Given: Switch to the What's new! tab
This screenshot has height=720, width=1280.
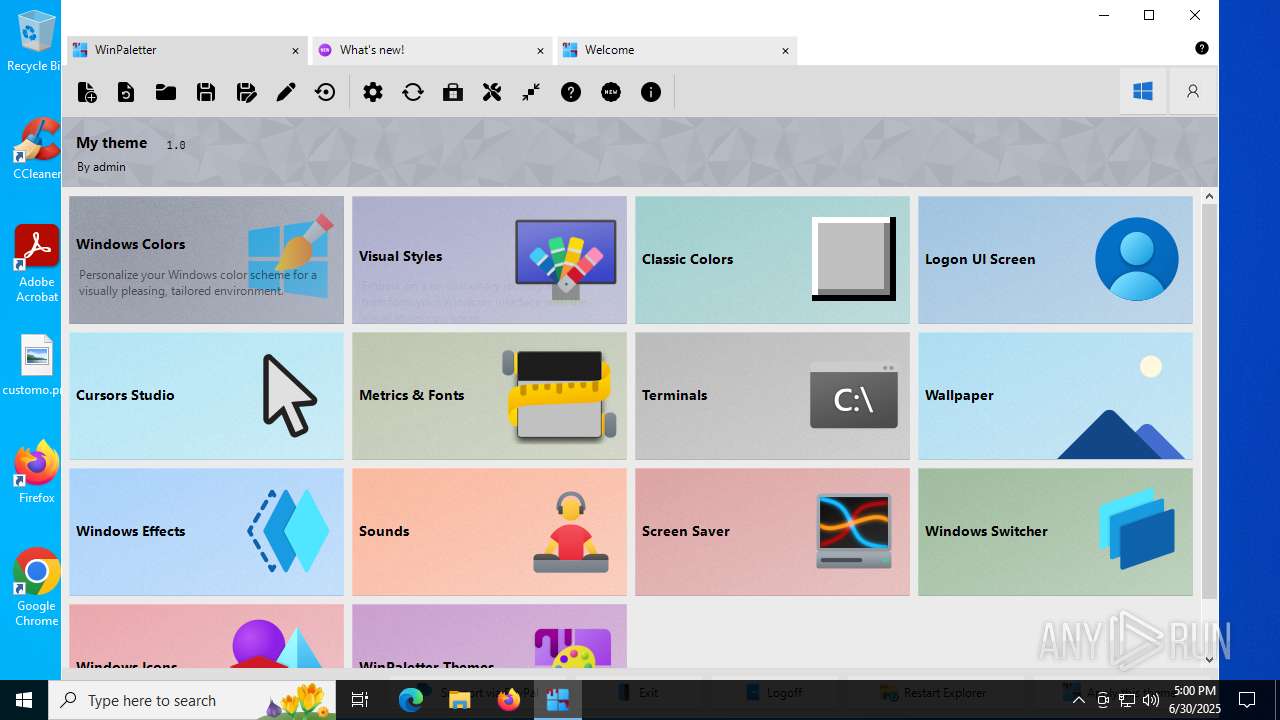Looking at the screenshot, I should point(432,50).
